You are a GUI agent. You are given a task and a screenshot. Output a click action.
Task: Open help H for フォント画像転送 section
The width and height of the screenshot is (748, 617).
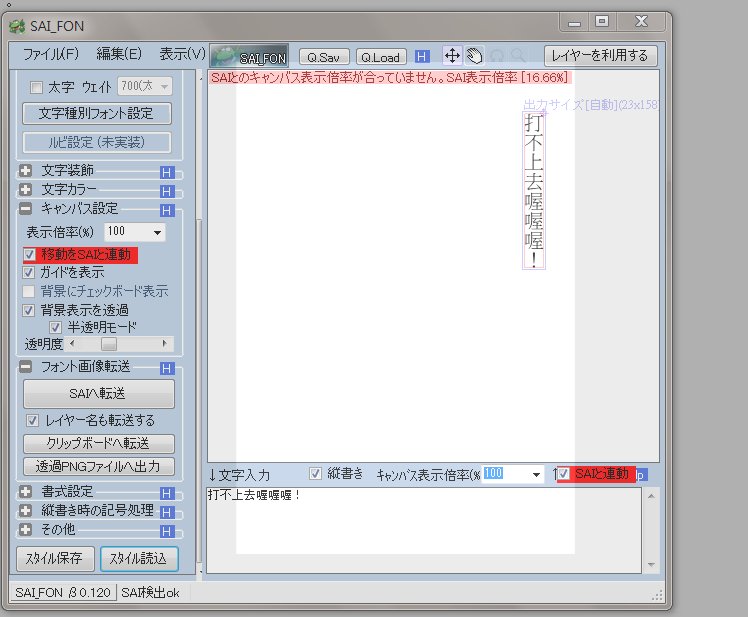(x=167, y=368)
